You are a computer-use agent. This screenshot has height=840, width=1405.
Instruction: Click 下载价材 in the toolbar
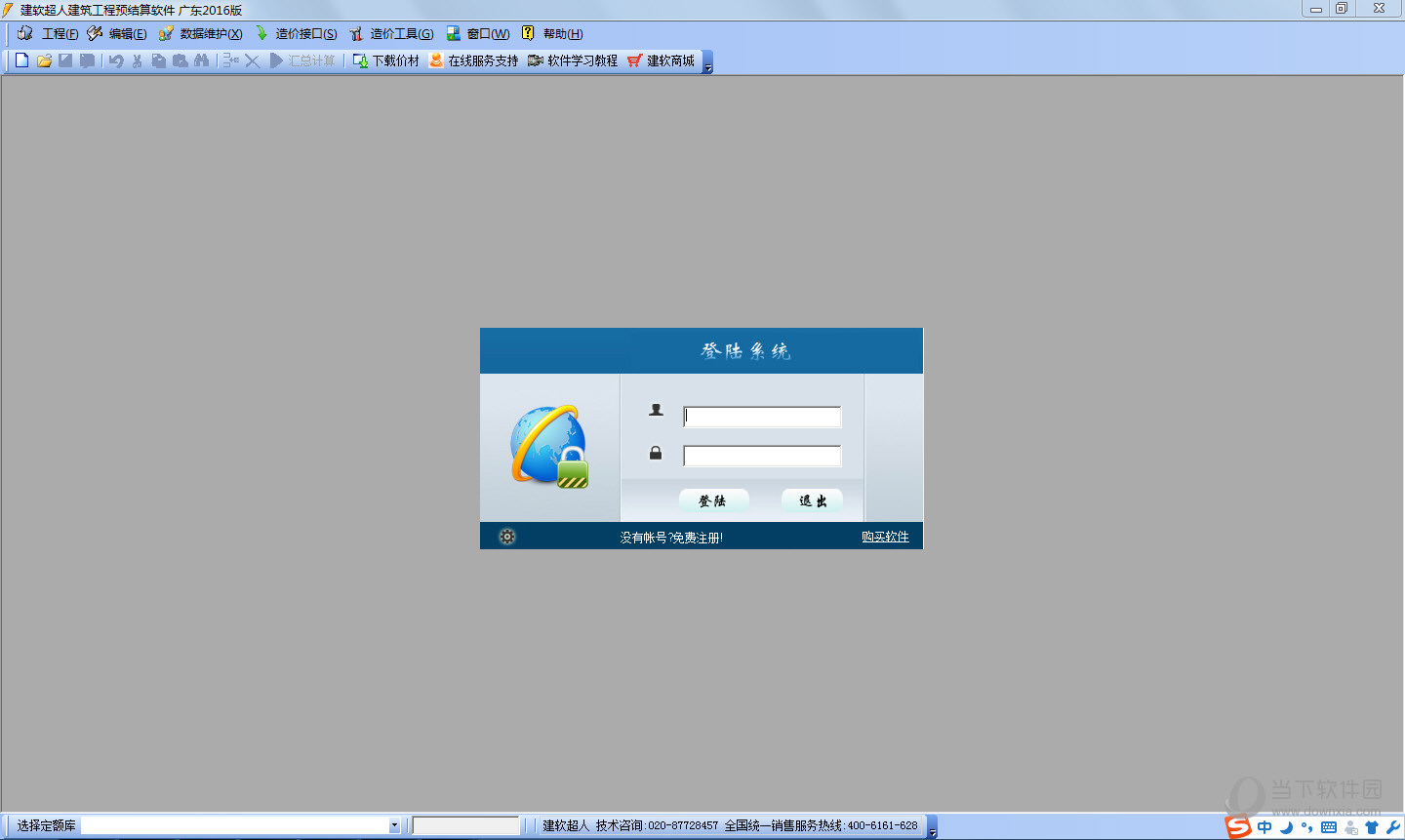385,60
